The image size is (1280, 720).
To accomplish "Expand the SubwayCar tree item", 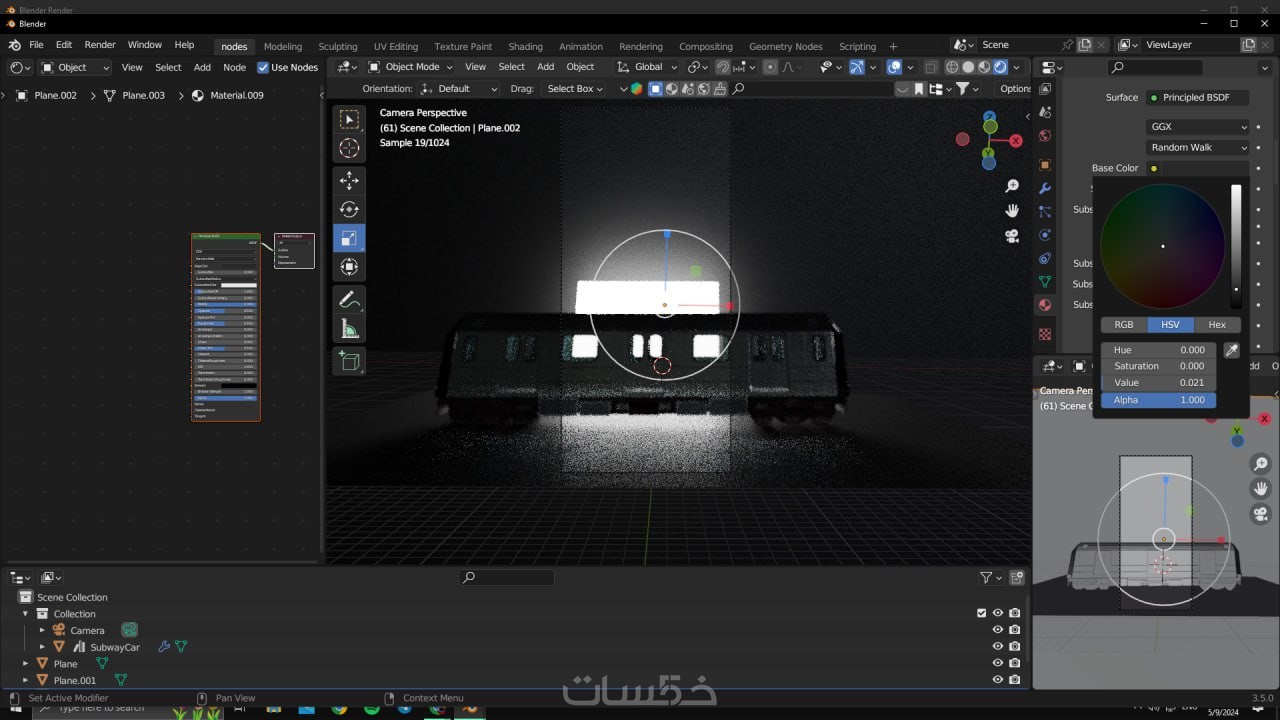I will [x=42, y=647].
